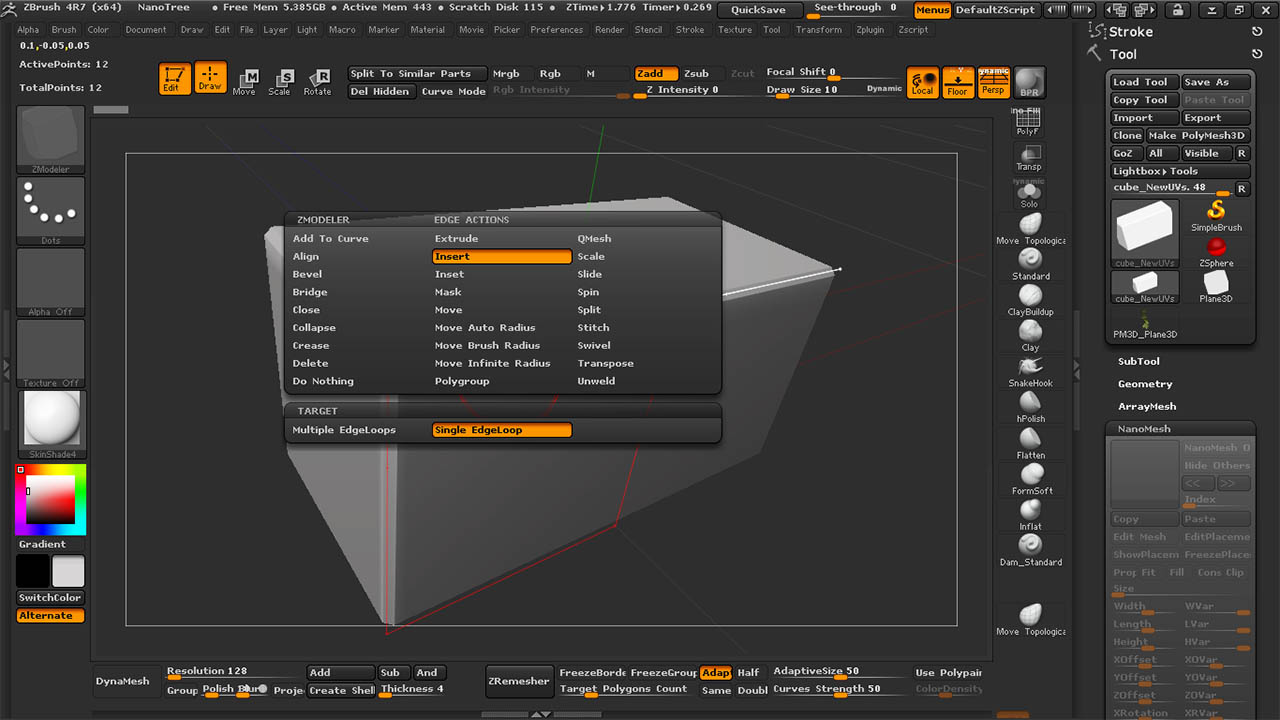
Task: Enable the Zsub sculpt mode
Action: [696, 74]
